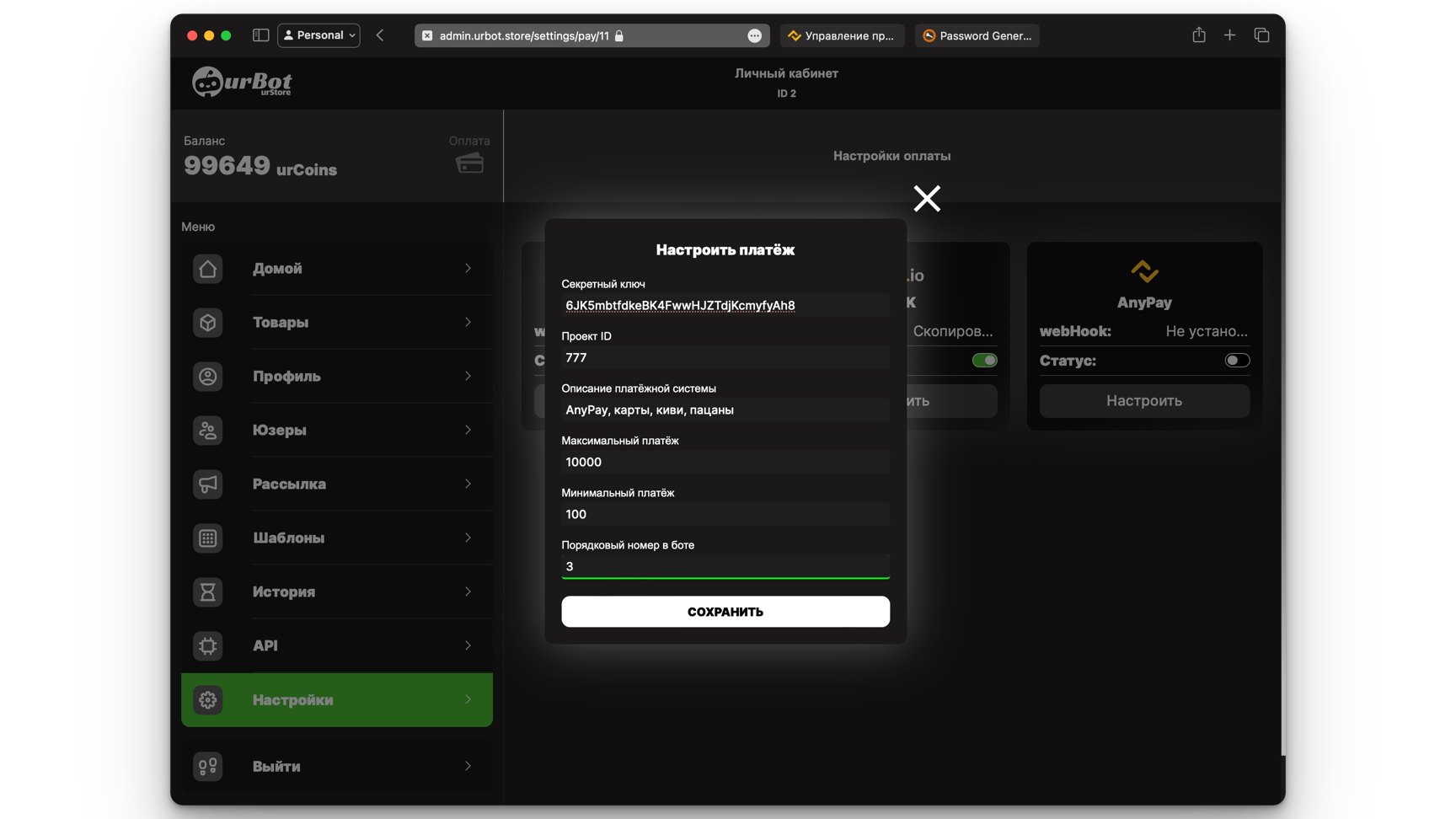Open the Настройки menu item
The height and width of the screenshot is (819, 1456).
click(x=336, y=700)
